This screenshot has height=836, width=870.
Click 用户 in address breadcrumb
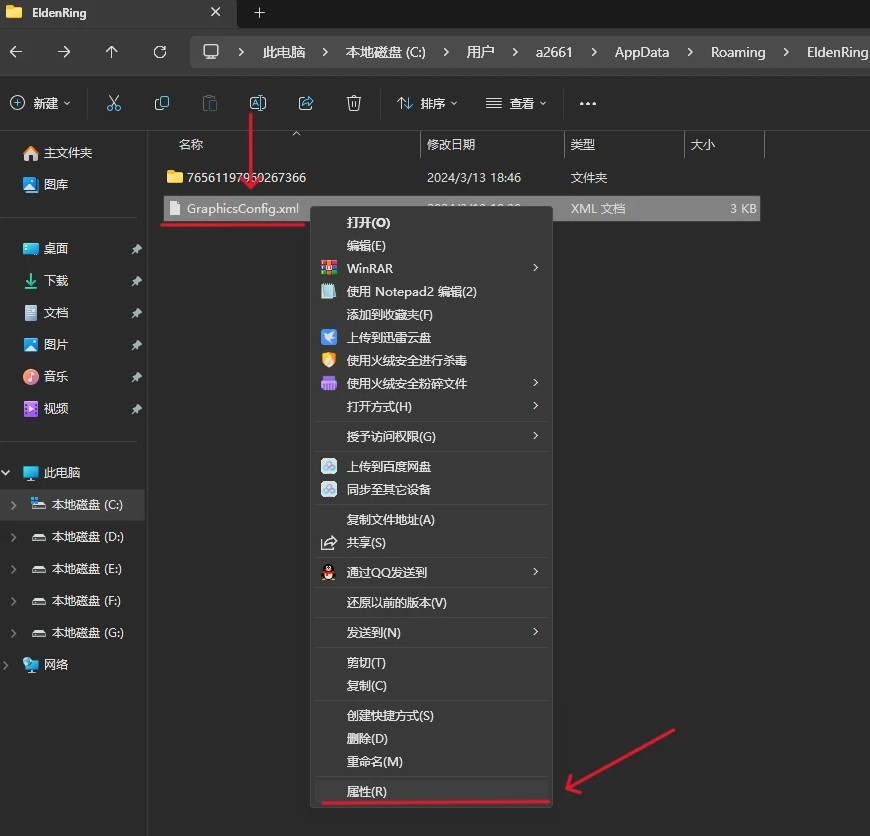480,52
